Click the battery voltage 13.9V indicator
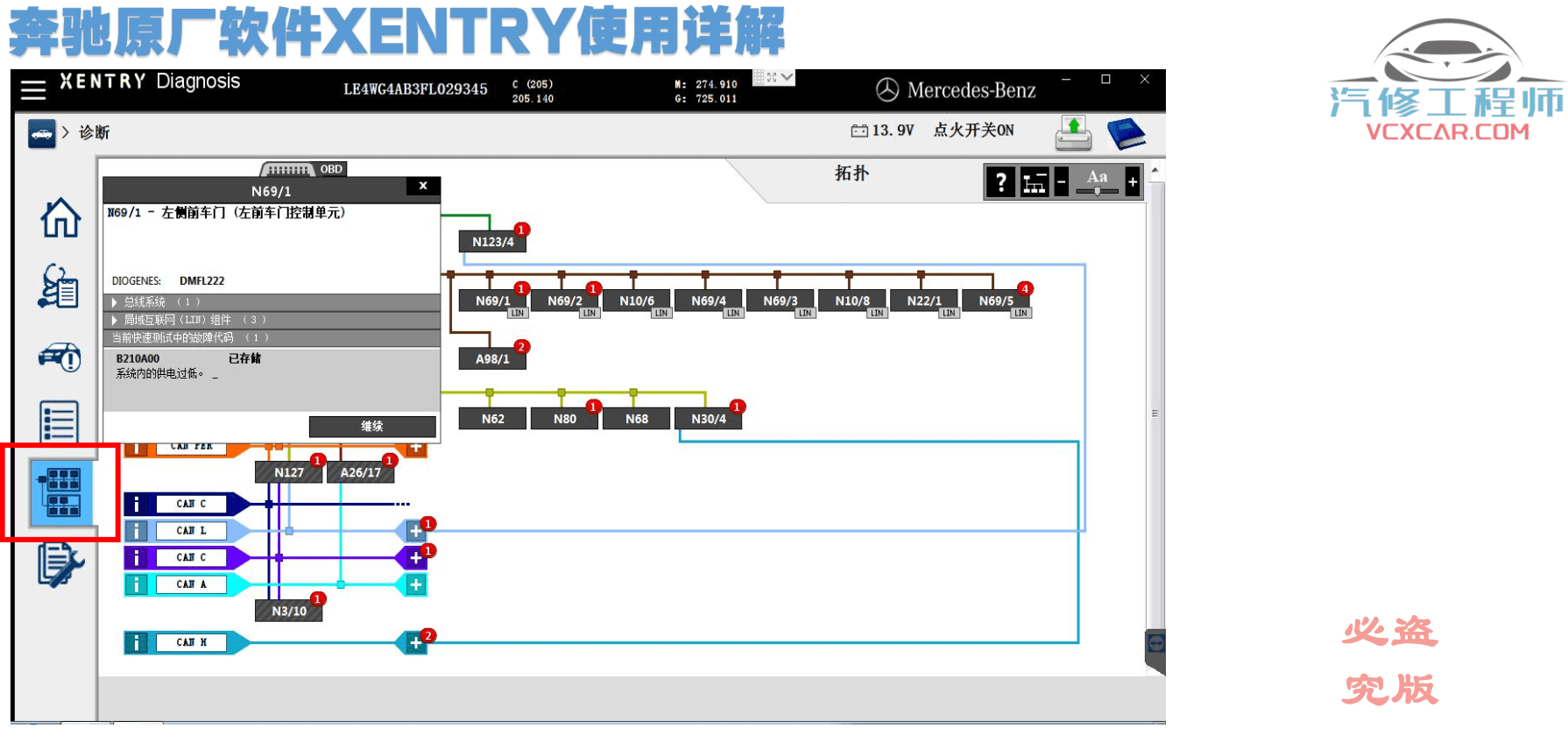 point(883,131)
